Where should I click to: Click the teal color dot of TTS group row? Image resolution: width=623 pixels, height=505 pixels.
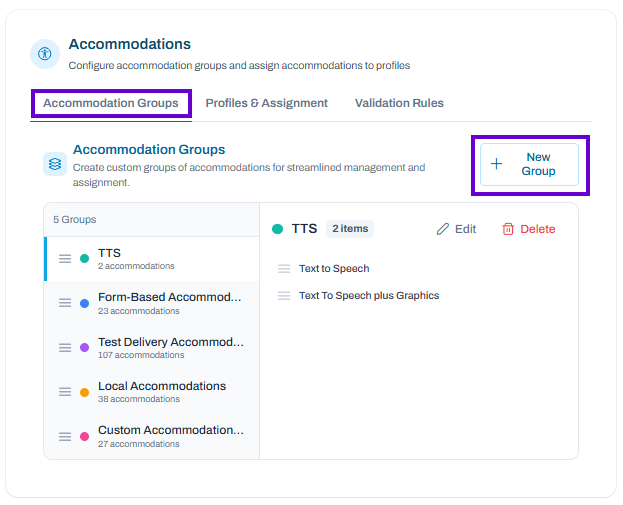[85, 259]
